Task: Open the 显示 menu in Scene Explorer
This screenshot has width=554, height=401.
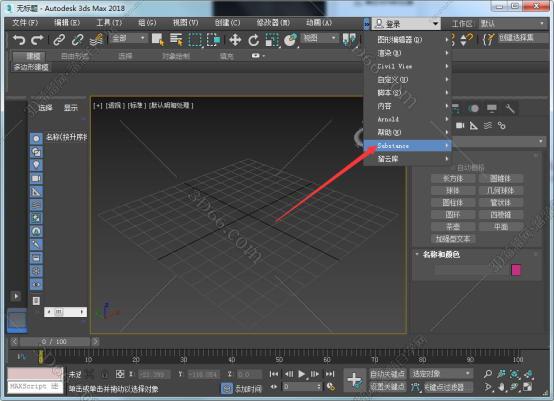Action: point(71,108)
